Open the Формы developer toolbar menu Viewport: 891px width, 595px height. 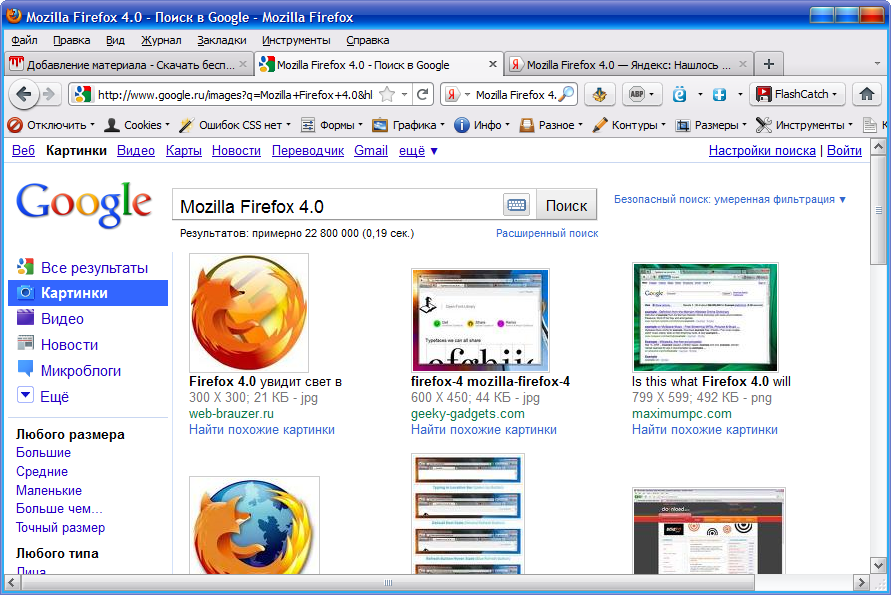tap(332, 125)
